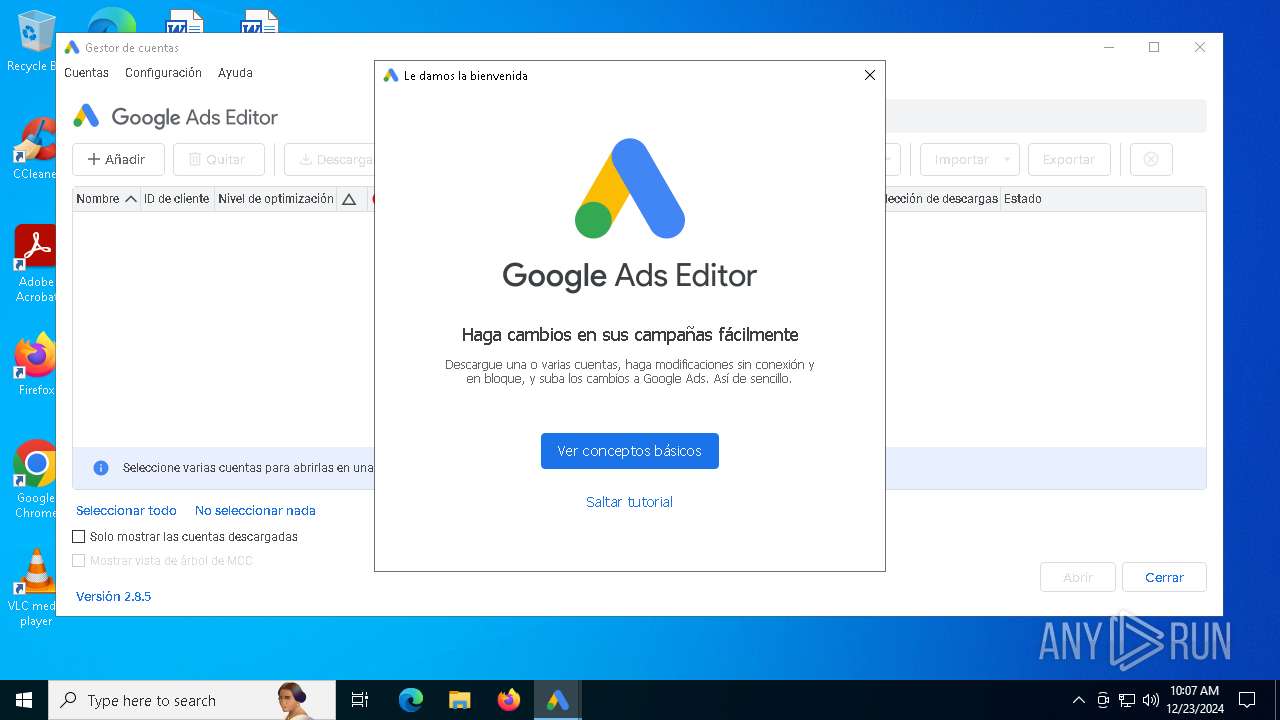Minimize the Gestor de cuentas window
The height and width of the screenshot is (720, 1280).
[x=1109, y=47]
